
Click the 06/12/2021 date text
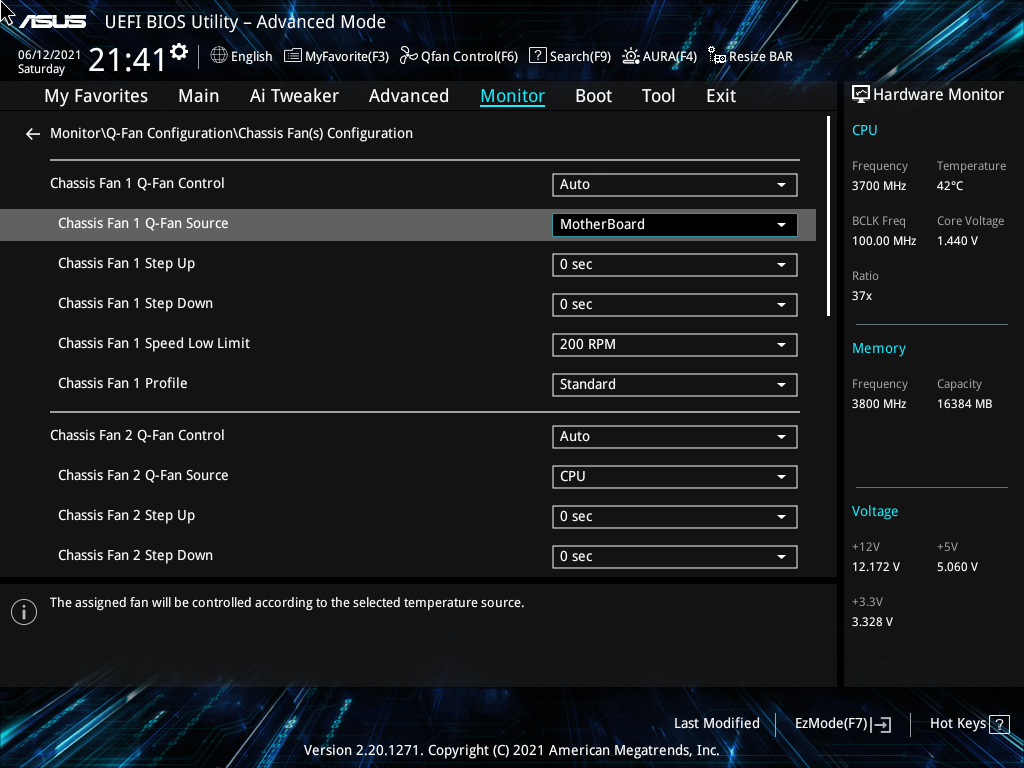coord(49,55)
